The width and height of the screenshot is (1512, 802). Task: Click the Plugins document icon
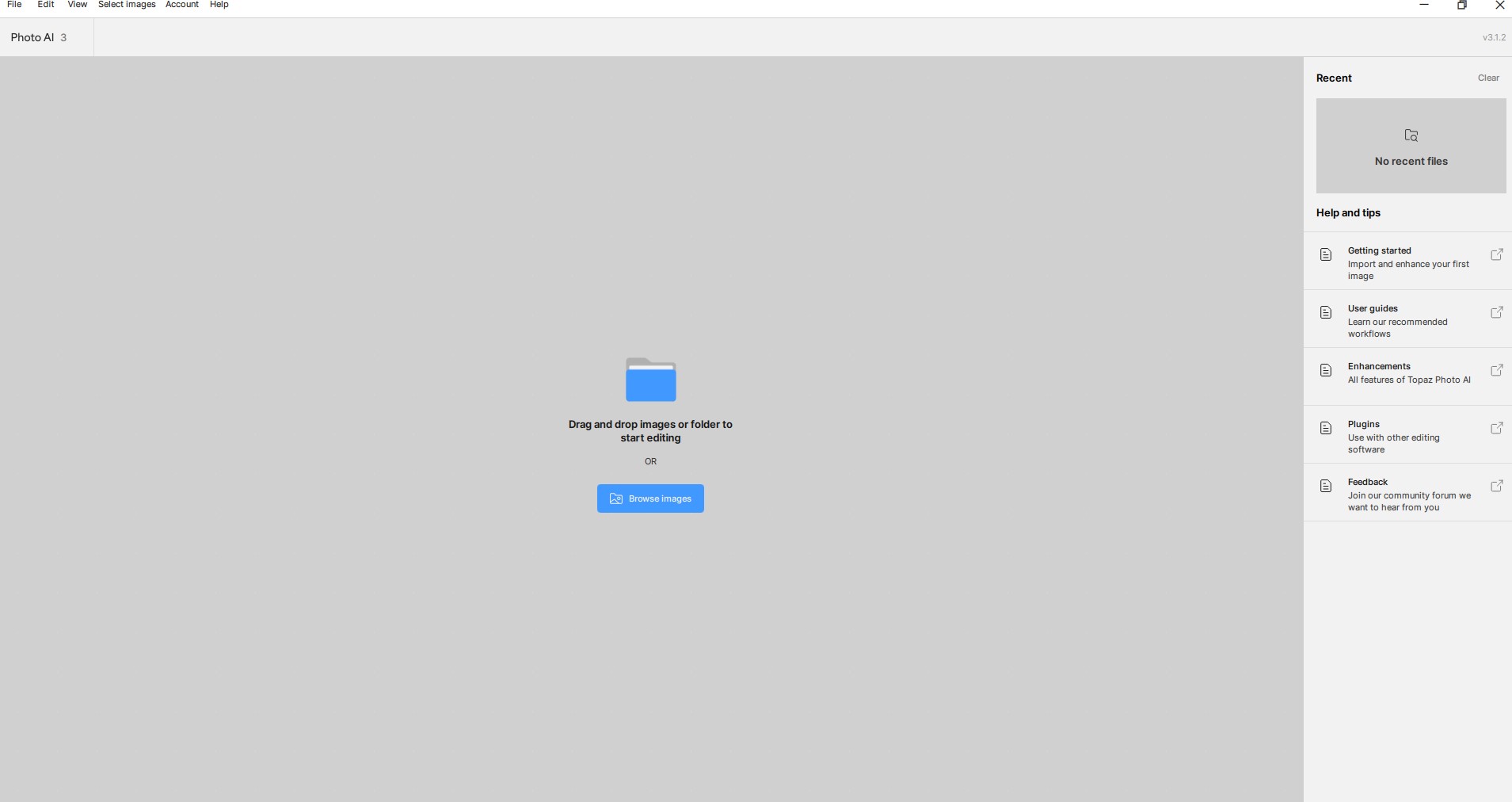(1326, 429)
